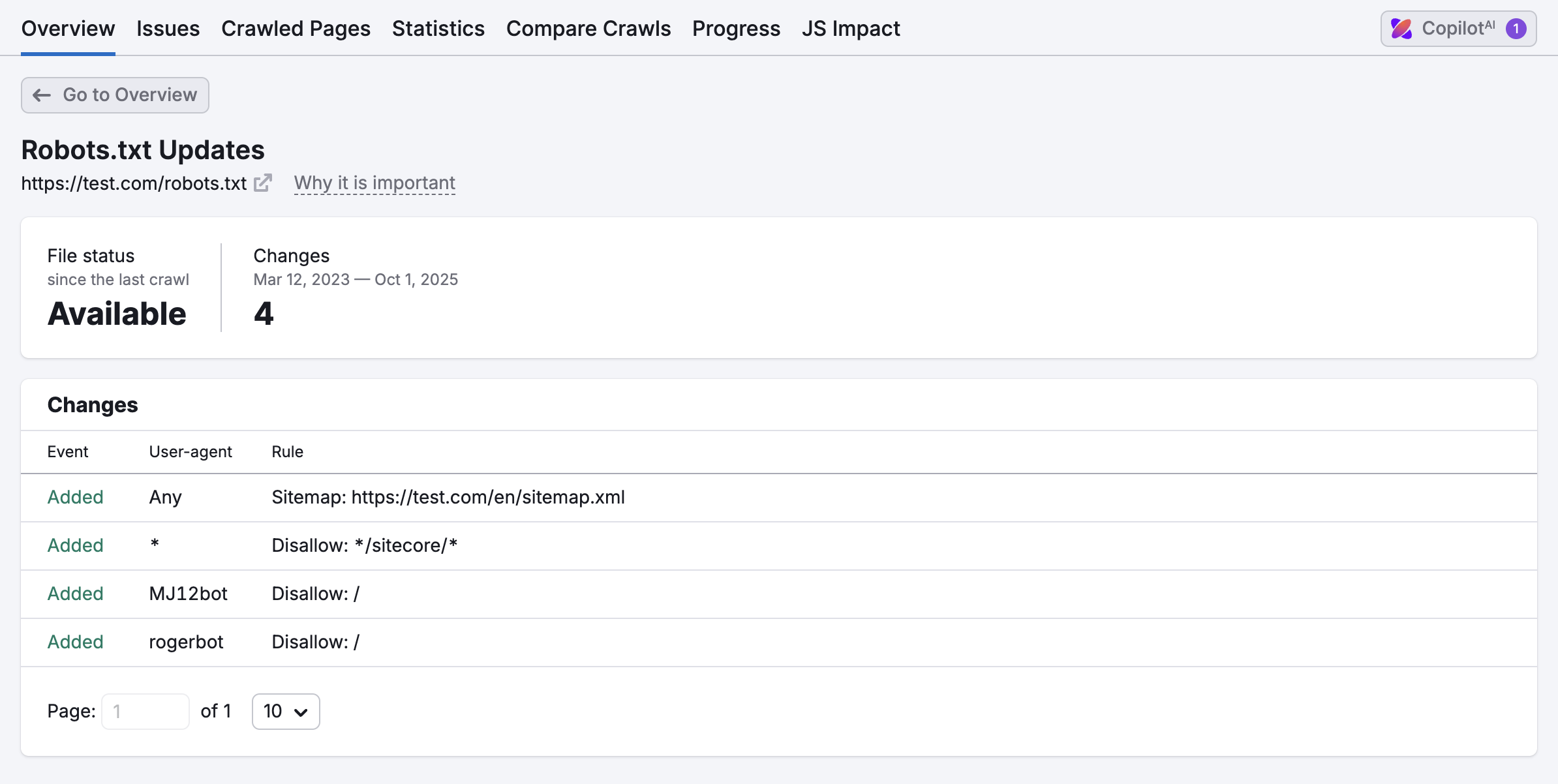The height and width of the screenshot is (784, 1558).
Task: Click the Available file status value
Action: click(117, 313)
